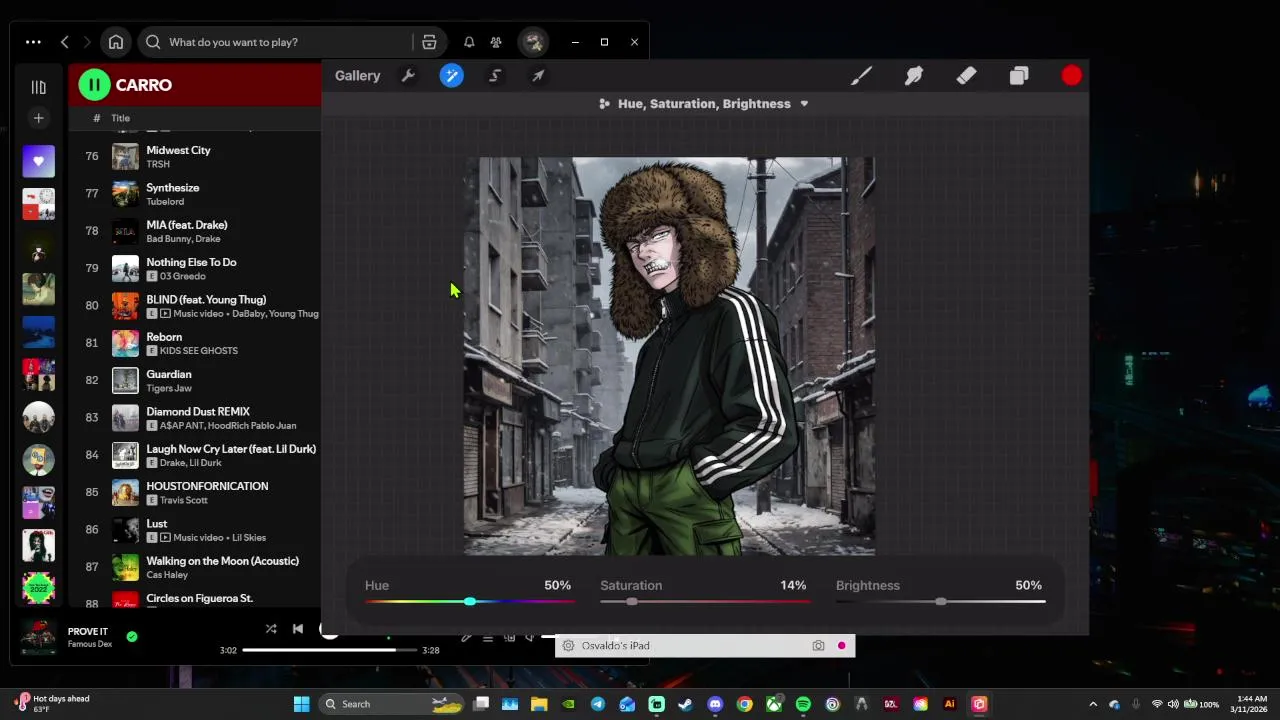This screenshot has width=1280, height=720.
Task: Select the Eraser tool
Action: pyautogui.click(x=966, y=76)
